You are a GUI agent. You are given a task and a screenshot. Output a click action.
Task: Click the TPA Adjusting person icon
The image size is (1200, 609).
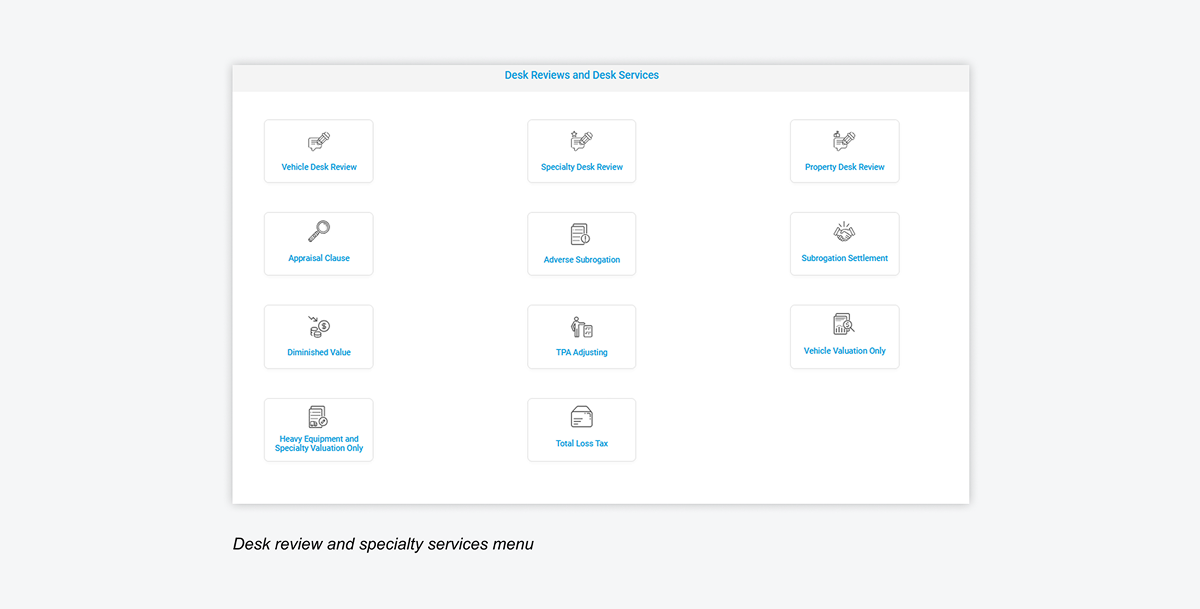tap(581, 327)
